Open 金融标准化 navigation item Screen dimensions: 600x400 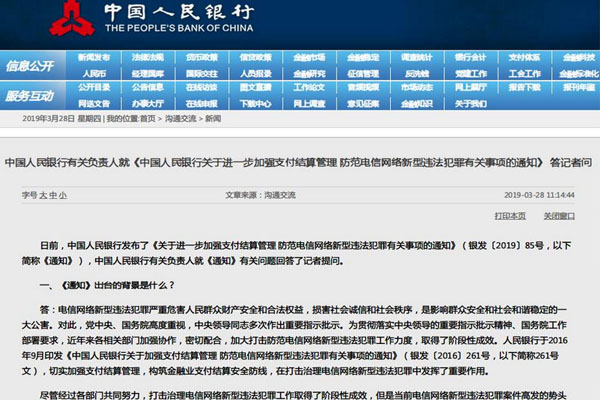[x=579, y=73]
